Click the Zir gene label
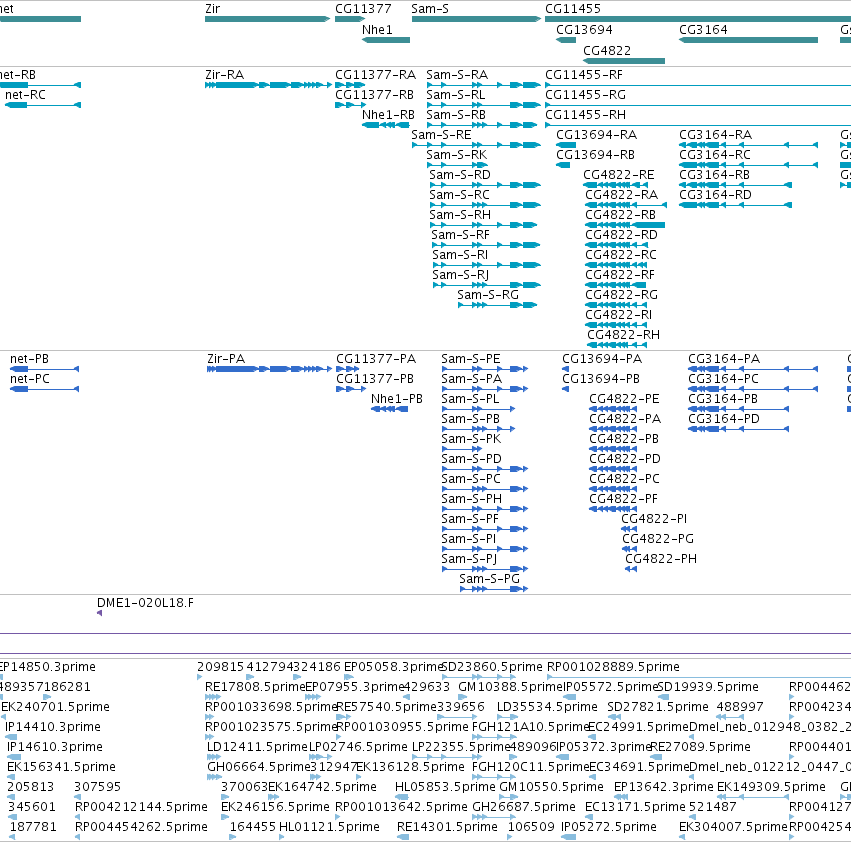Image resolution: width=851 pixels, height=842 pixels. [213, 9]
